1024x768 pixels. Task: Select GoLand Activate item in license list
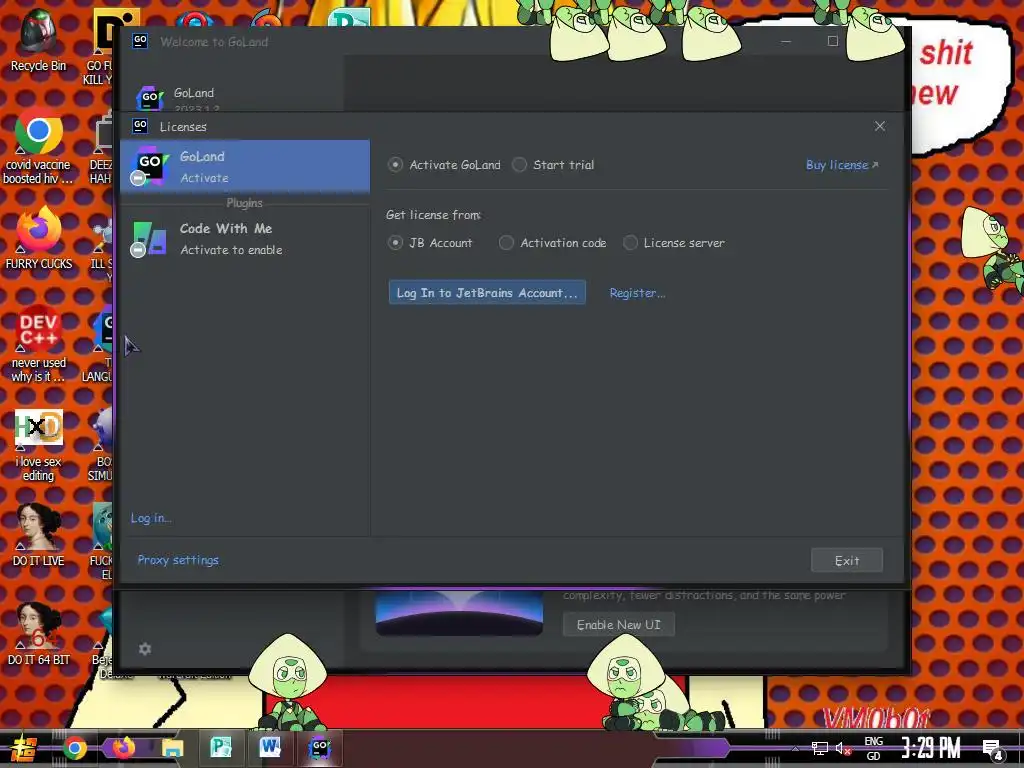tap(245, 167)
